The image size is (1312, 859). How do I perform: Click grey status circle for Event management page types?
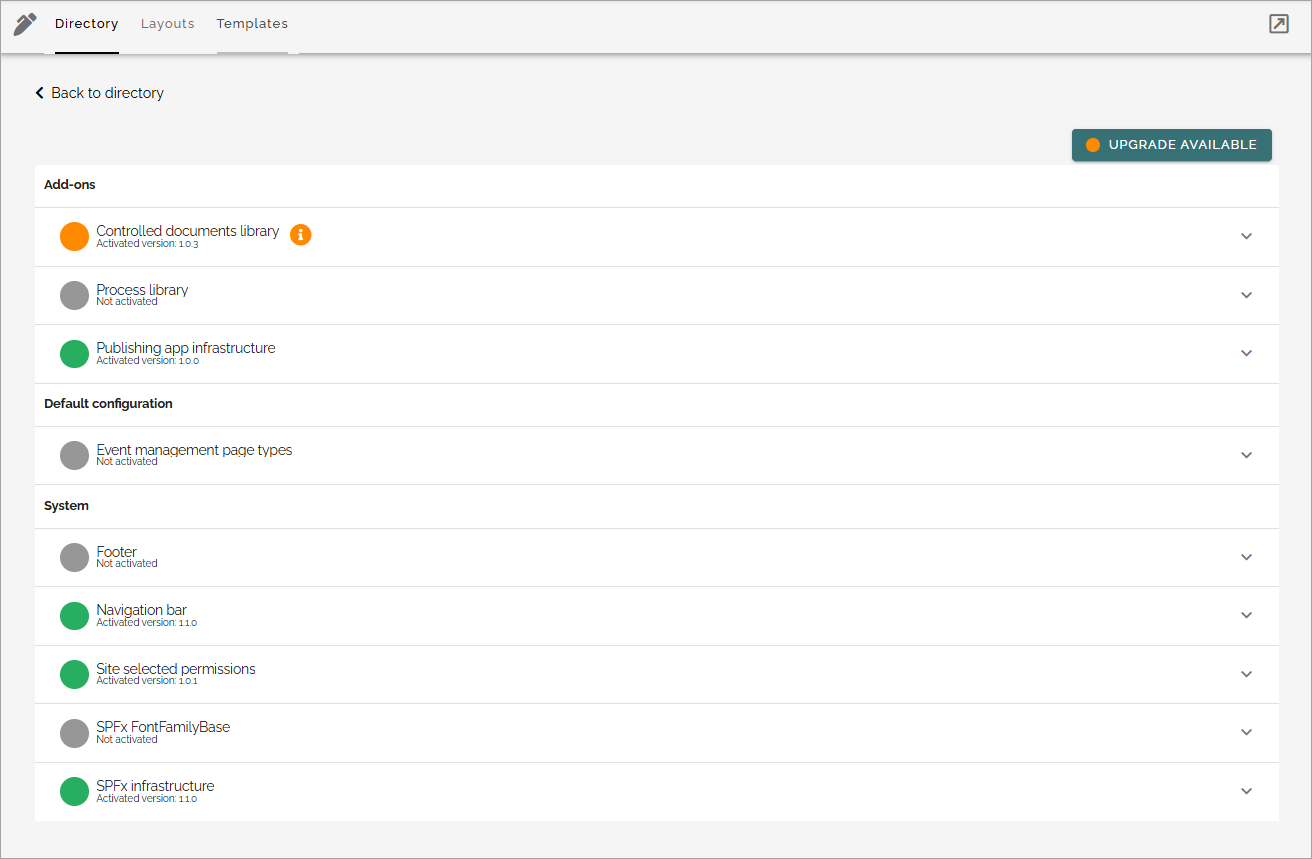click(x=74, y=455)
